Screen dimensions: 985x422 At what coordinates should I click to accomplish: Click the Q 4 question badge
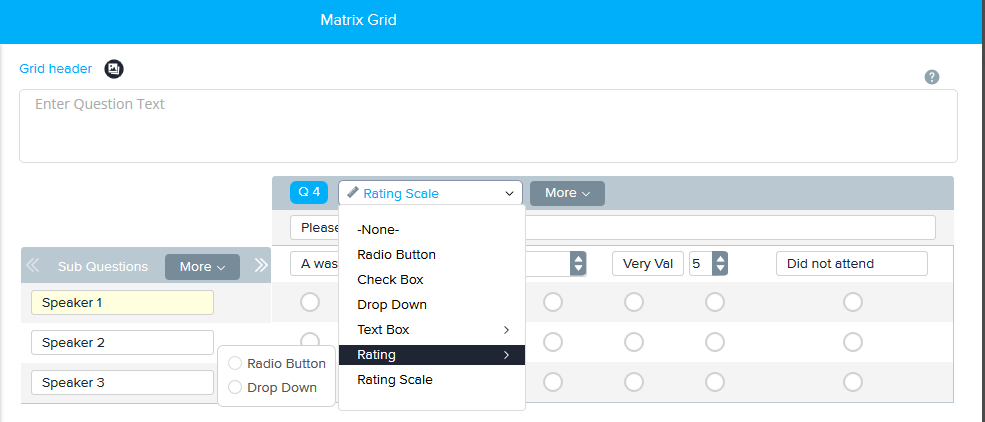click(x=309, y=193)
